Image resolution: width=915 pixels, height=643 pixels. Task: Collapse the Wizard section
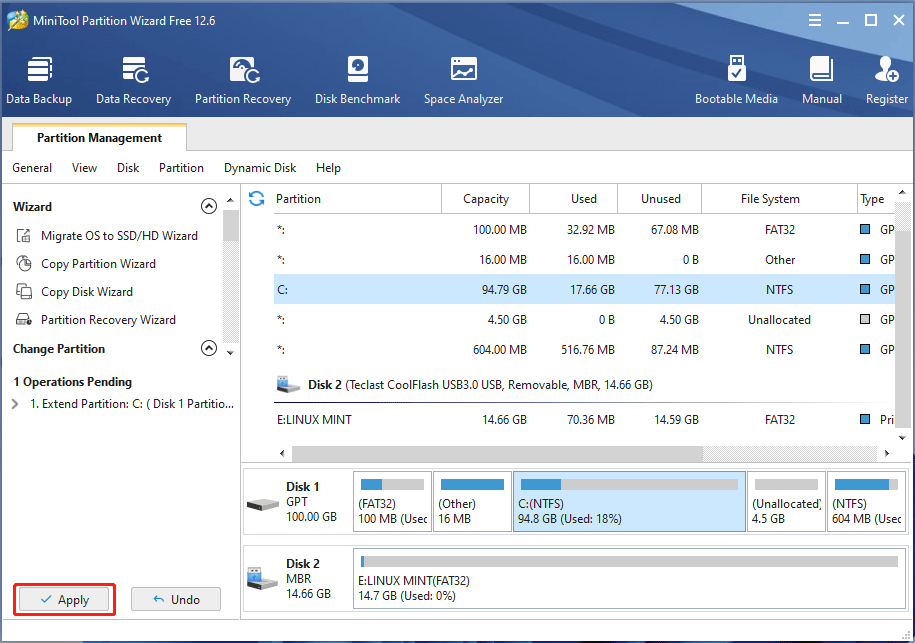(209, 206)
